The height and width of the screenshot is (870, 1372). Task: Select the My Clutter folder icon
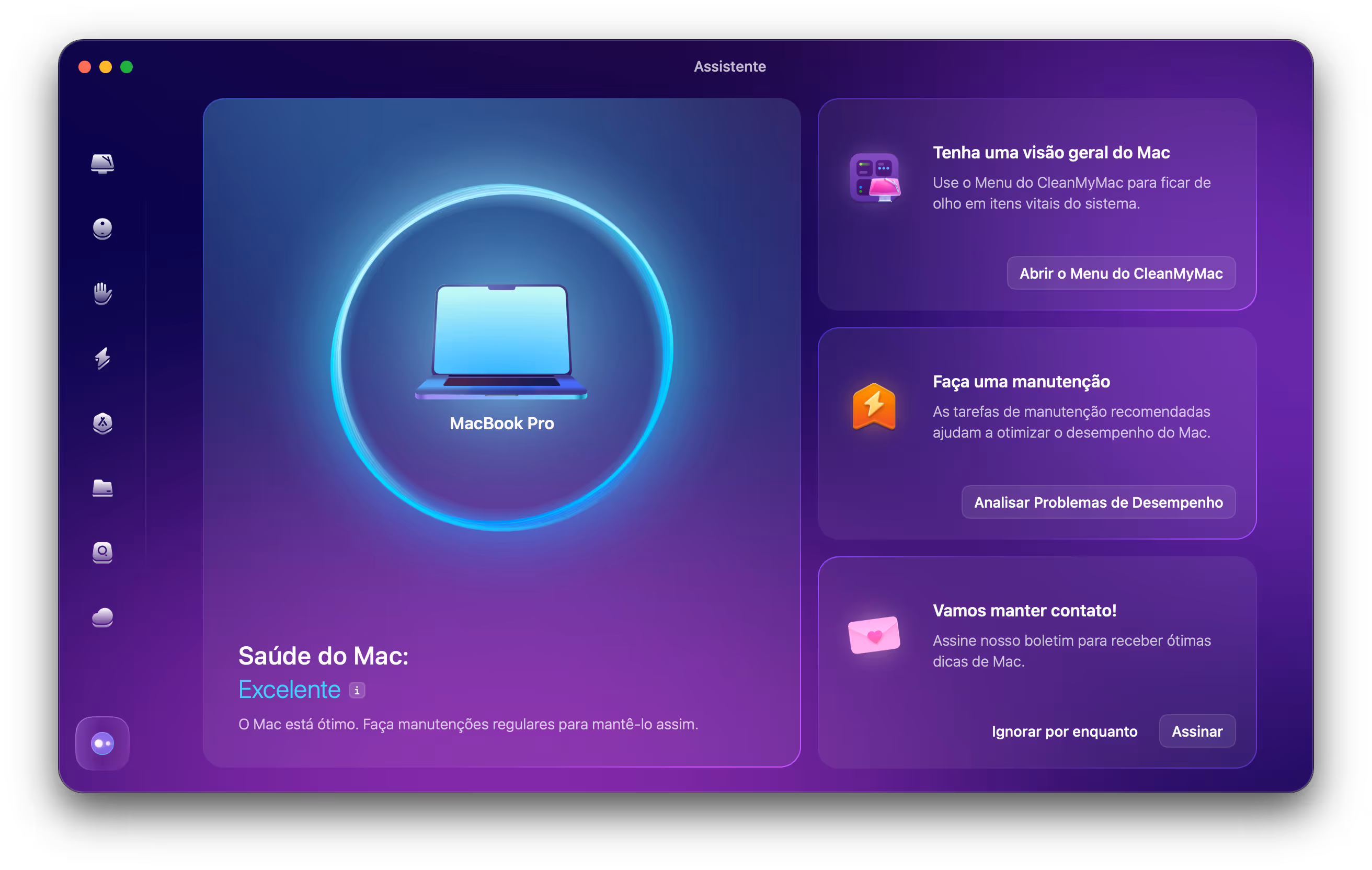(x=102, y=488)
